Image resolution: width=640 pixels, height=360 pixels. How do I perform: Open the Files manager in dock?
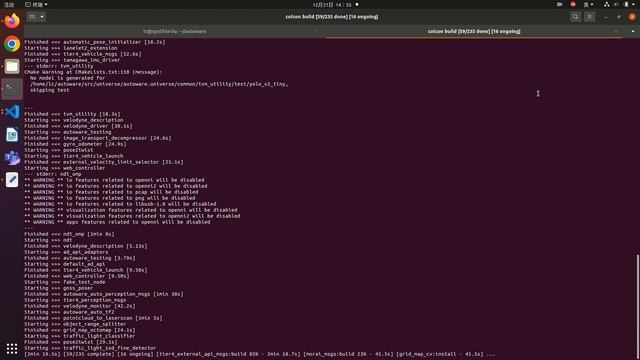pos(12,66)
